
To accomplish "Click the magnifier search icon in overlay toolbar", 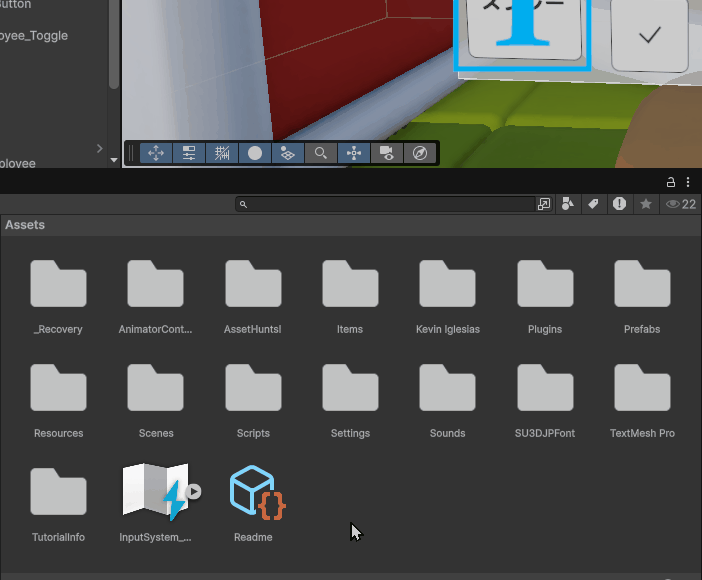I will coord(320,153).
